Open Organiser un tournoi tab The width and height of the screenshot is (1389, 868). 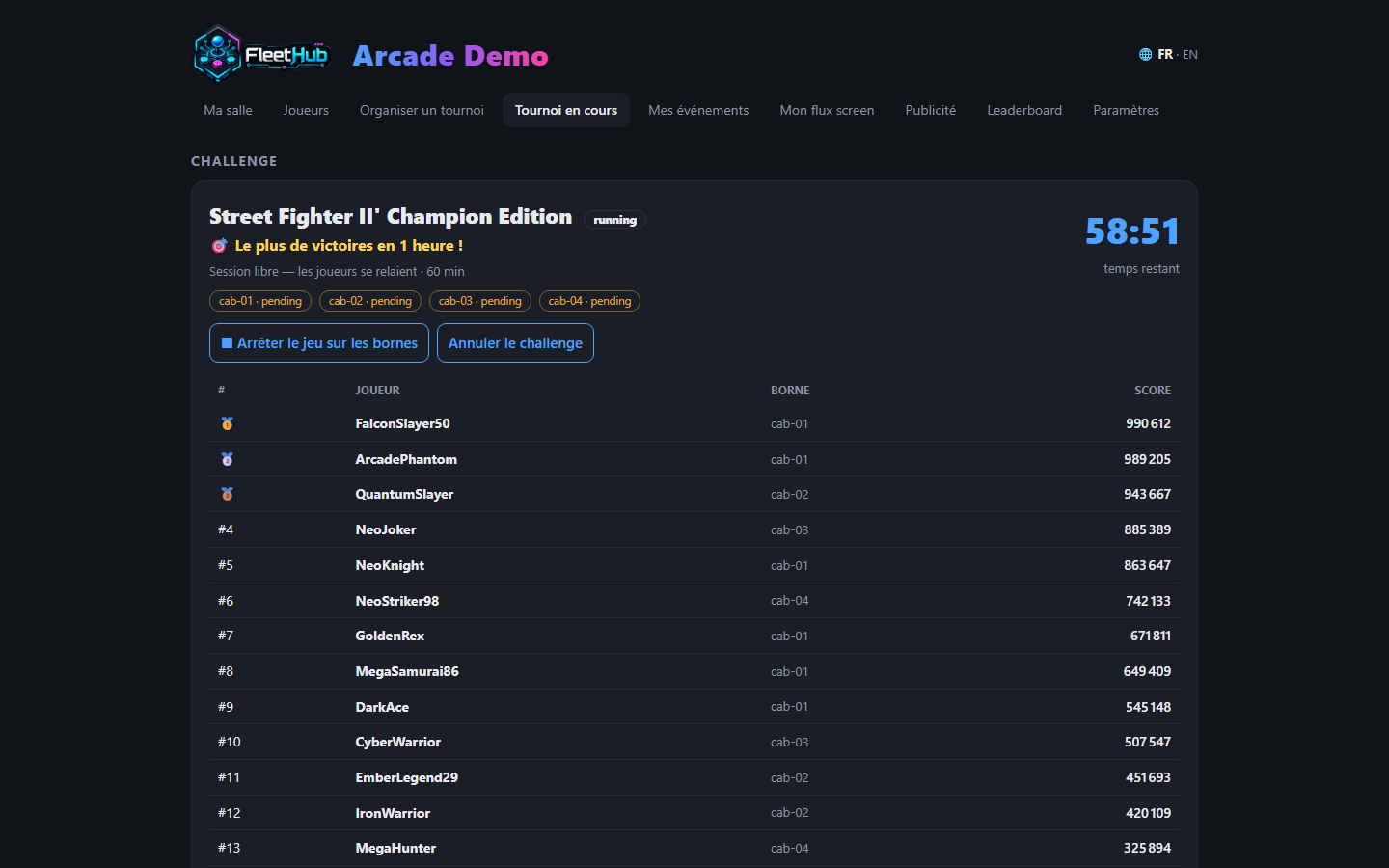click(x=422, y=110)
